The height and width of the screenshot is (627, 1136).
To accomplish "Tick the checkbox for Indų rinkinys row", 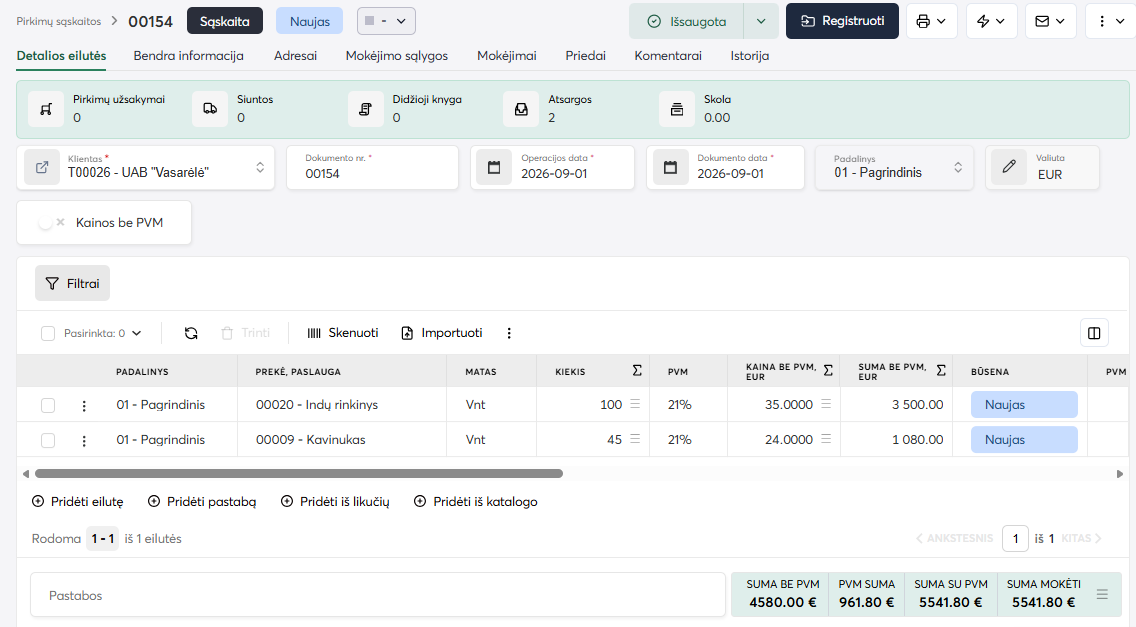I will coord(48,405).
